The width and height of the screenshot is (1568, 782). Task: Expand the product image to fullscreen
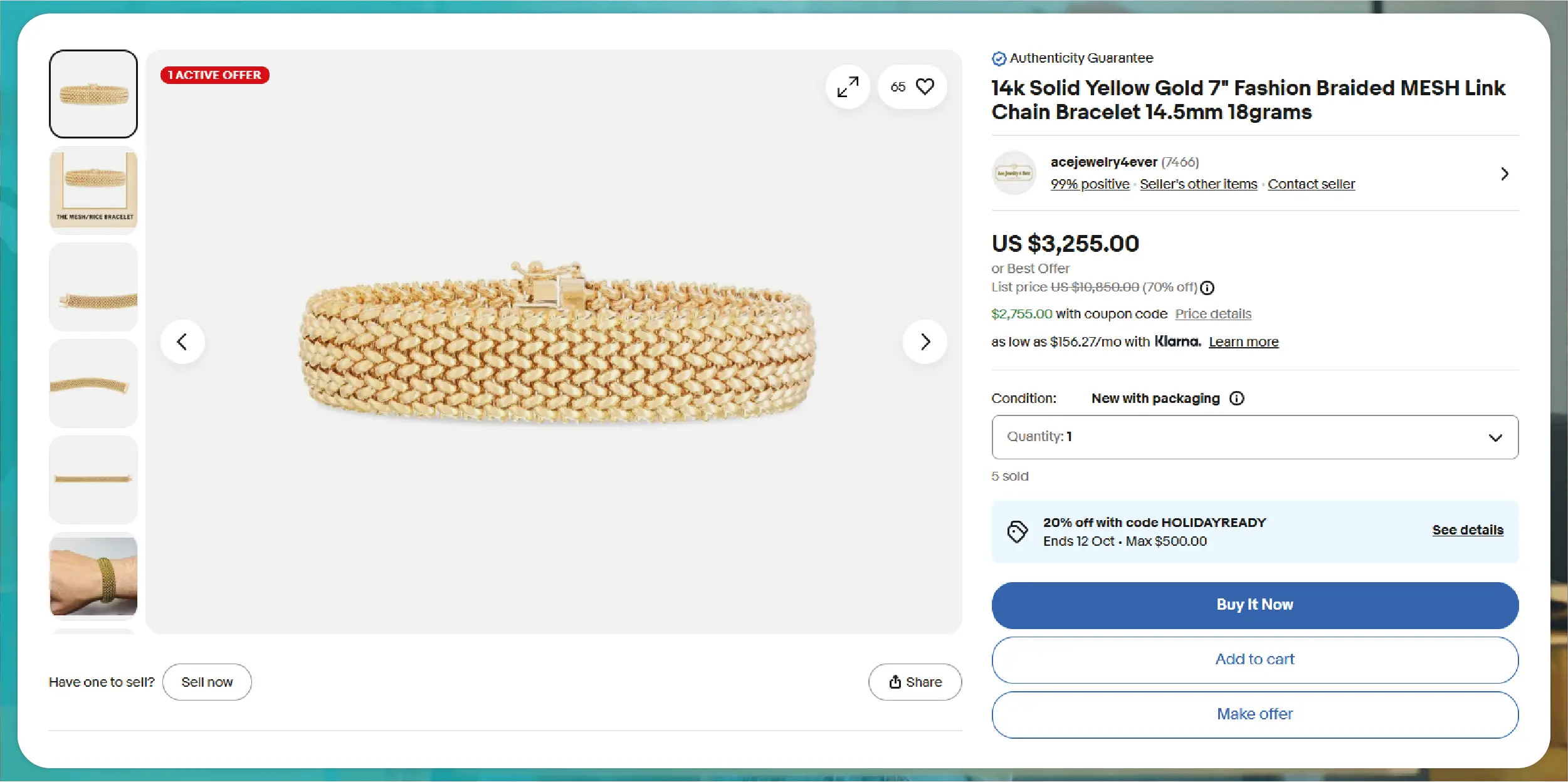(x=848, y=87)
